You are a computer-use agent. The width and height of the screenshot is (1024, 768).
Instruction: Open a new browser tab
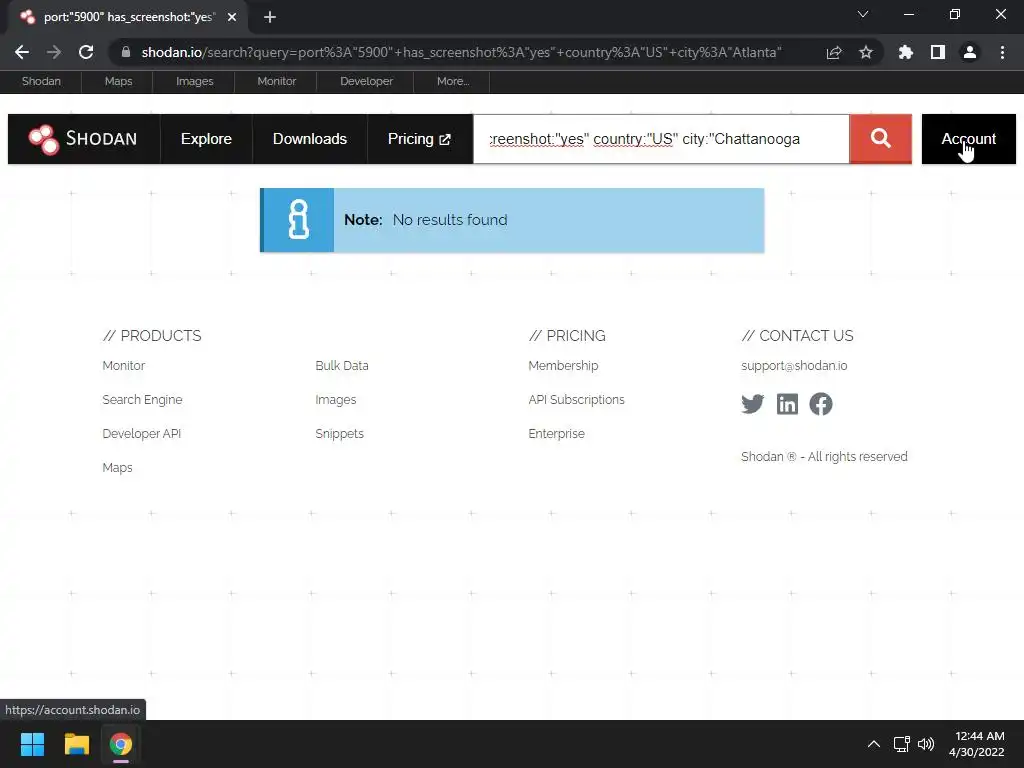pyautogui.click(x=270, y=17)
